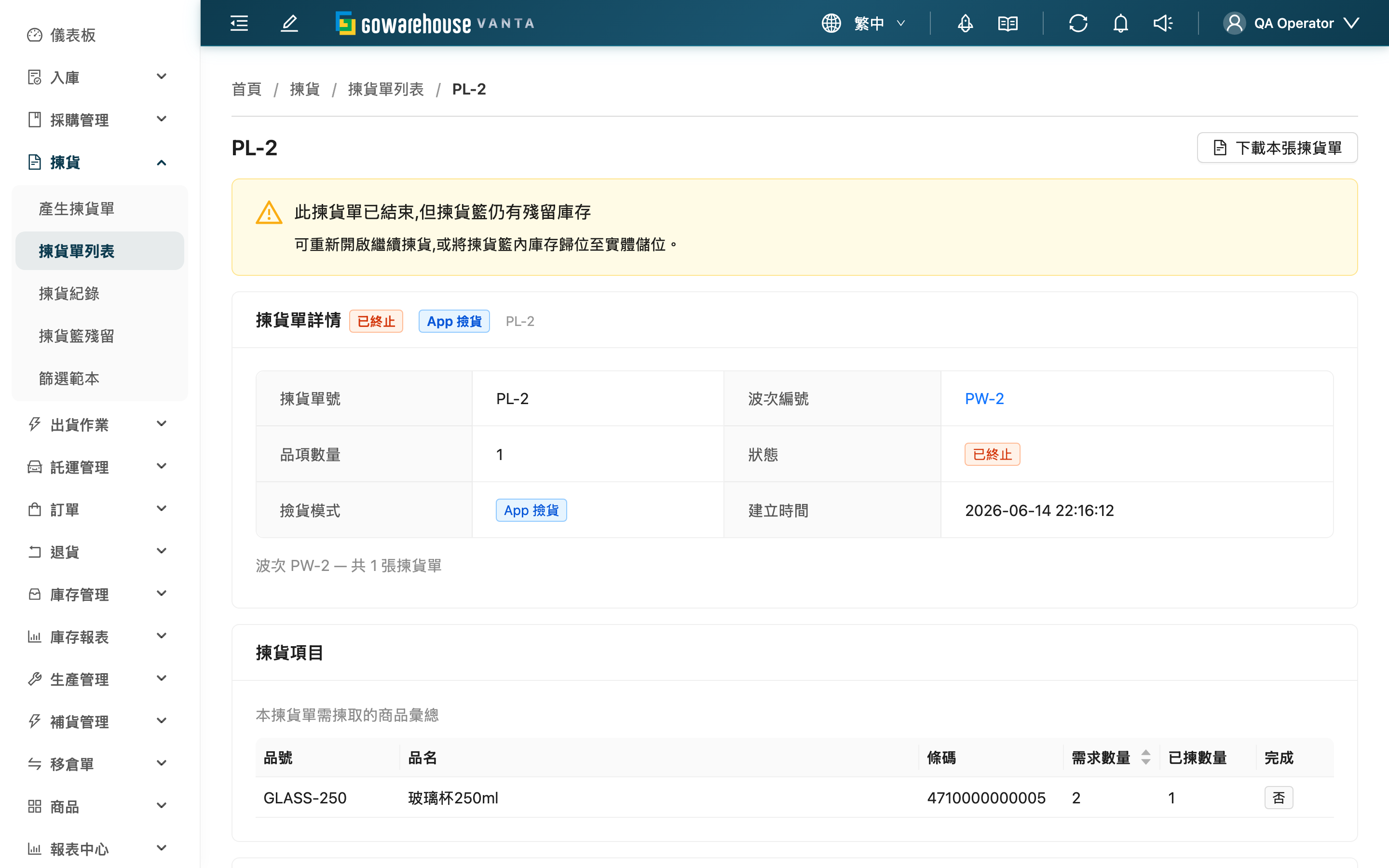
Task: Collapse the sidebar with the menu fold icon
Action: click(x=239, y=24)
